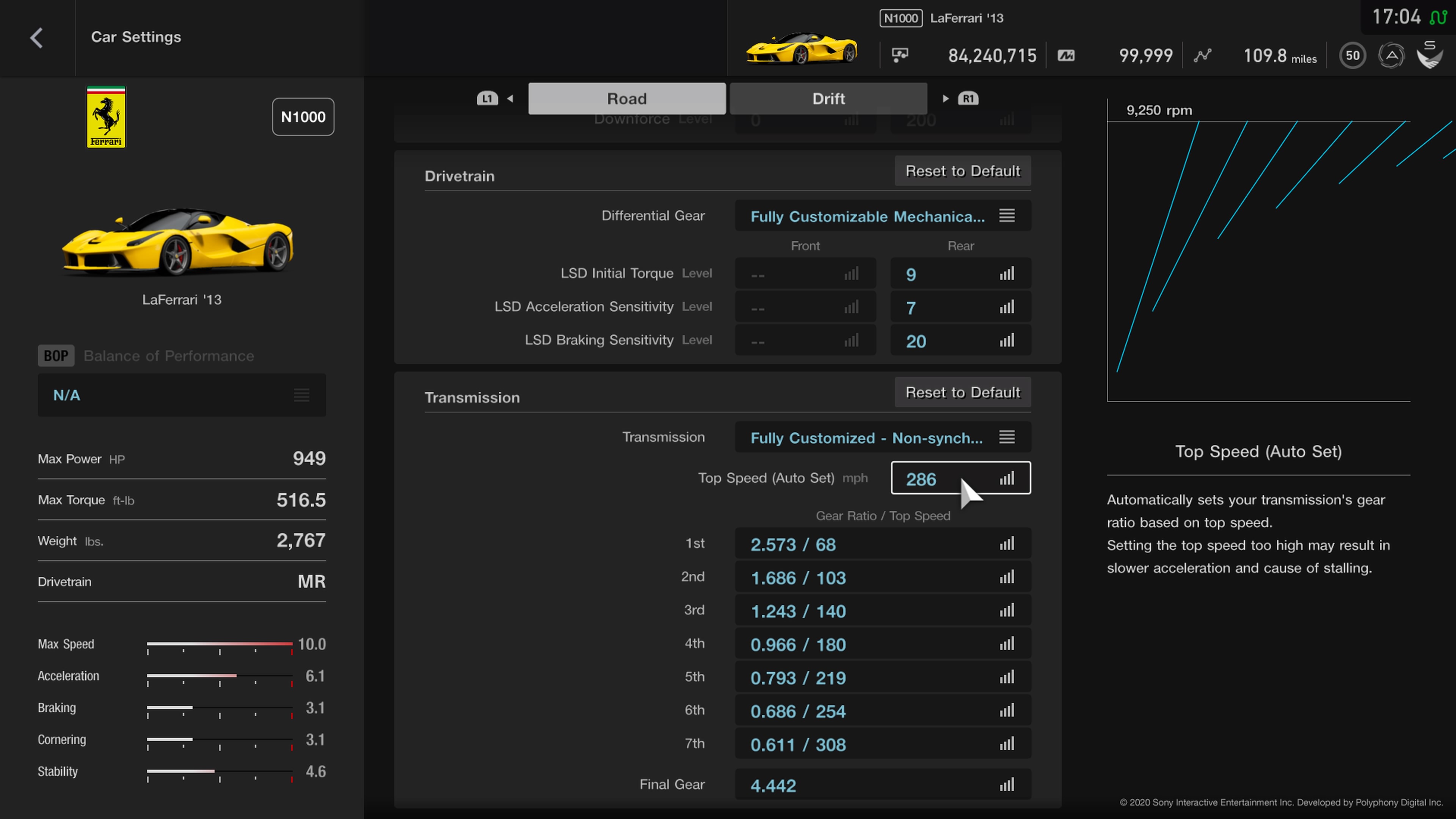Select the Drift settings sheet tab

click(828, 98)
